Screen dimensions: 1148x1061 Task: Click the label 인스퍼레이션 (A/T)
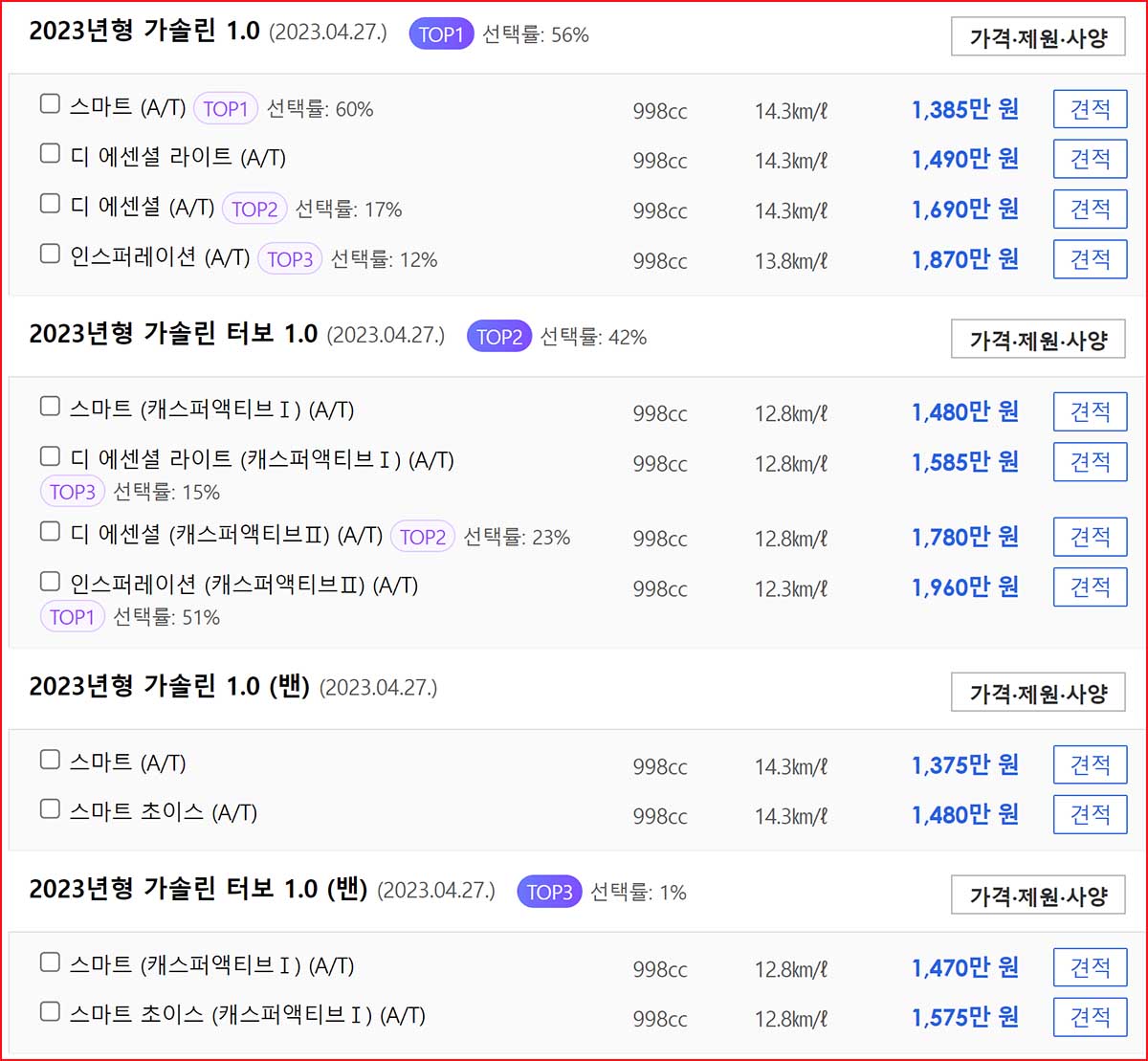160,256
